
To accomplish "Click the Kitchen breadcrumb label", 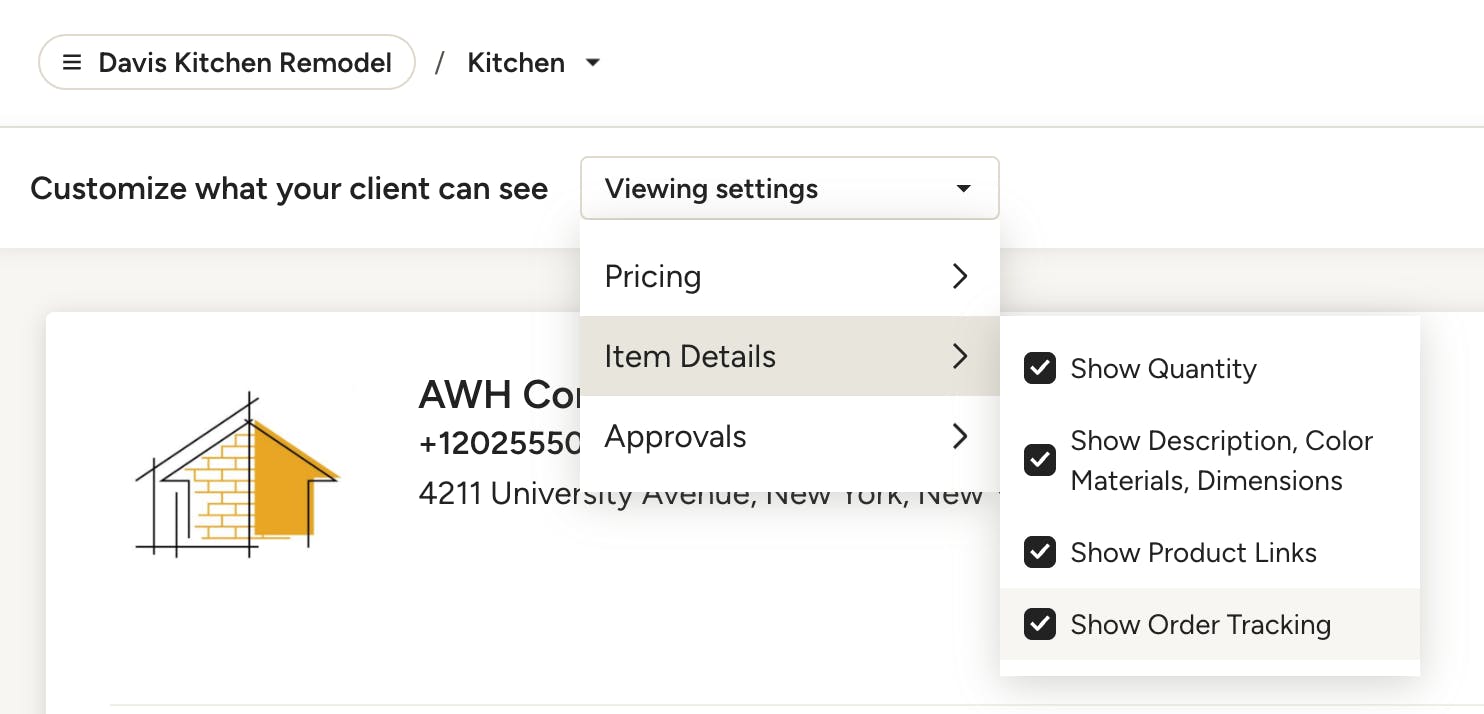I will click(x=516, y=63).
